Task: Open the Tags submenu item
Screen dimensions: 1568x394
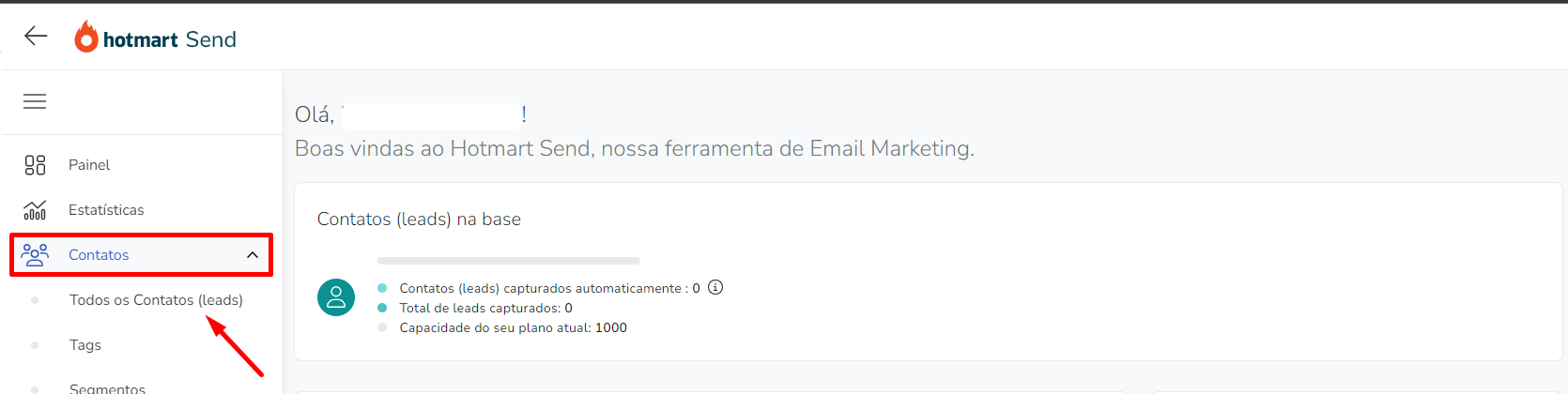Action: (x=85, y=345)
